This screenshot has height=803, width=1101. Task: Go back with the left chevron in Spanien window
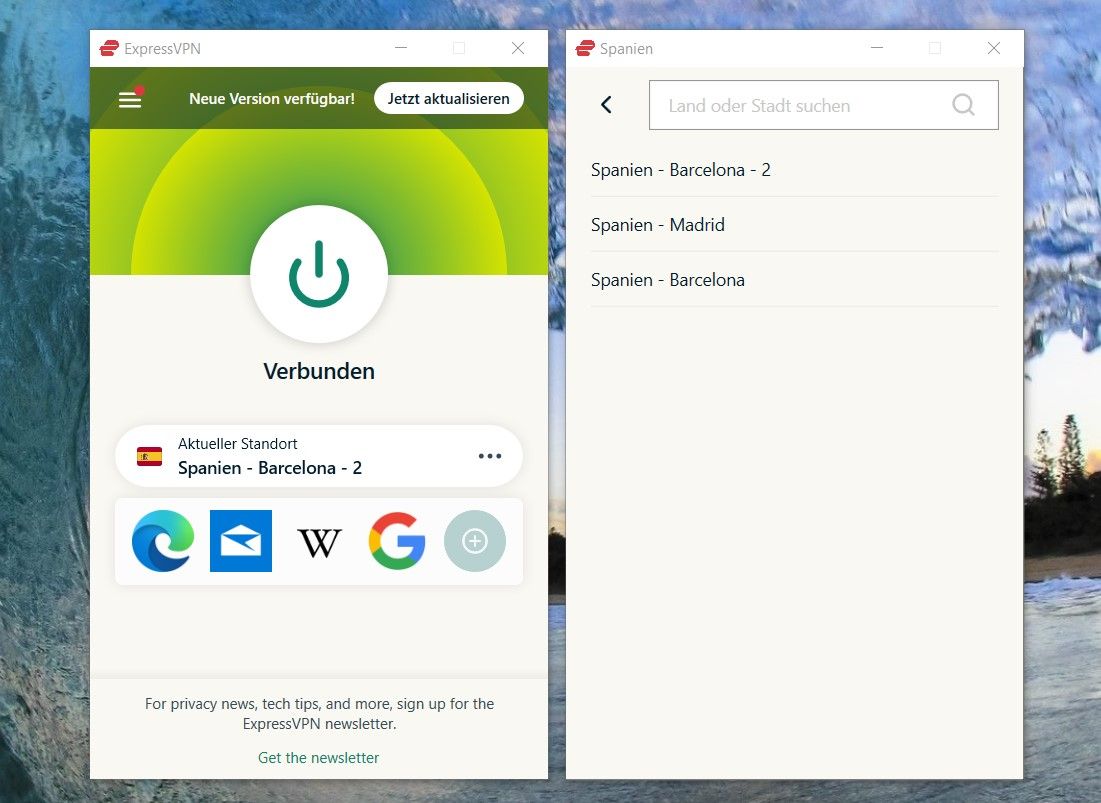click(x=607, y=105)
